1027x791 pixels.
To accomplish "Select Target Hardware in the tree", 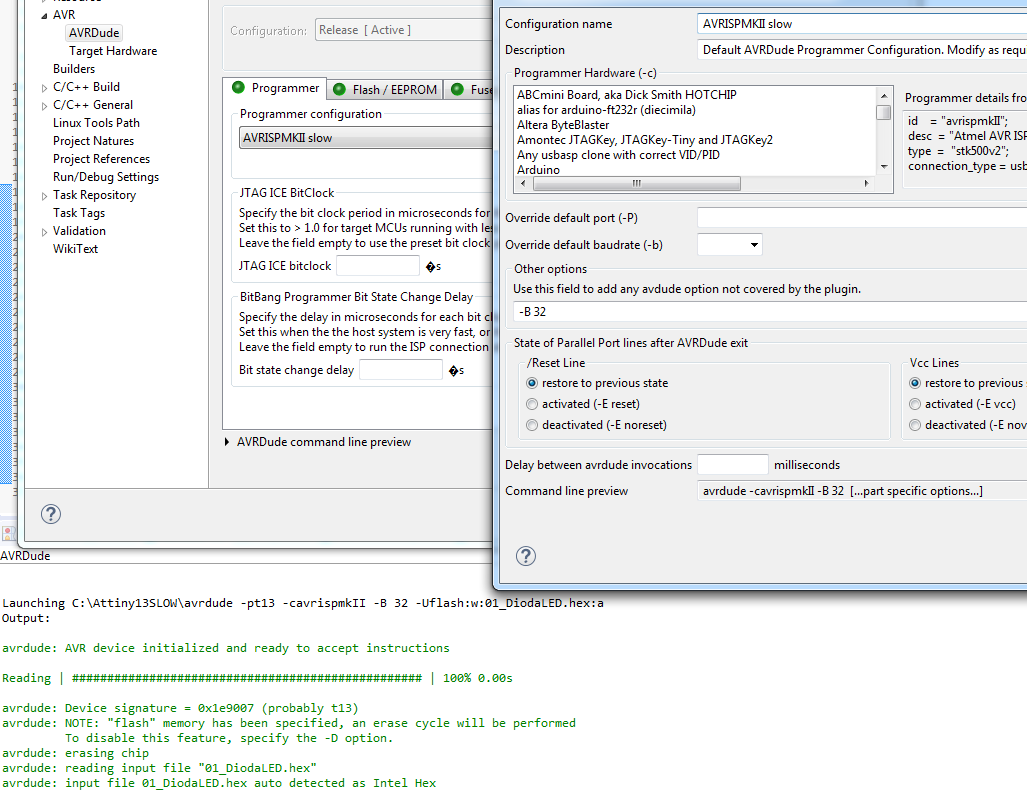I will [113, 51].
